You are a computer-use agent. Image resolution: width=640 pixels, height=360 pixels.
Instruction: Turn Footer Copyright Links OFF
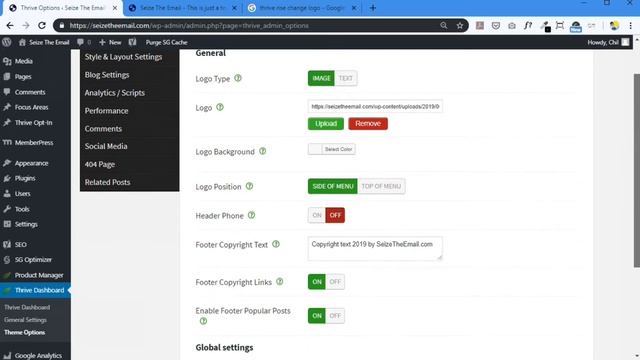click(335, 282)
